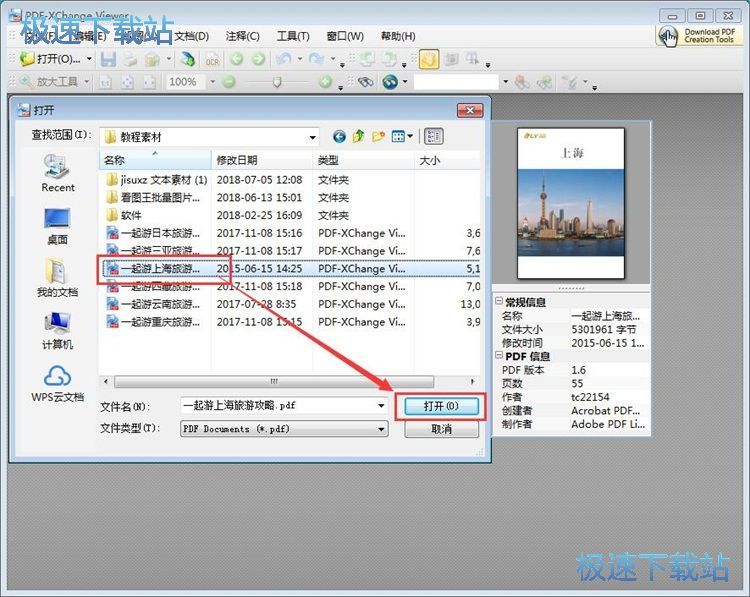
Task: Go to Computer (计算机) shortcut
Action: point(57,331)
